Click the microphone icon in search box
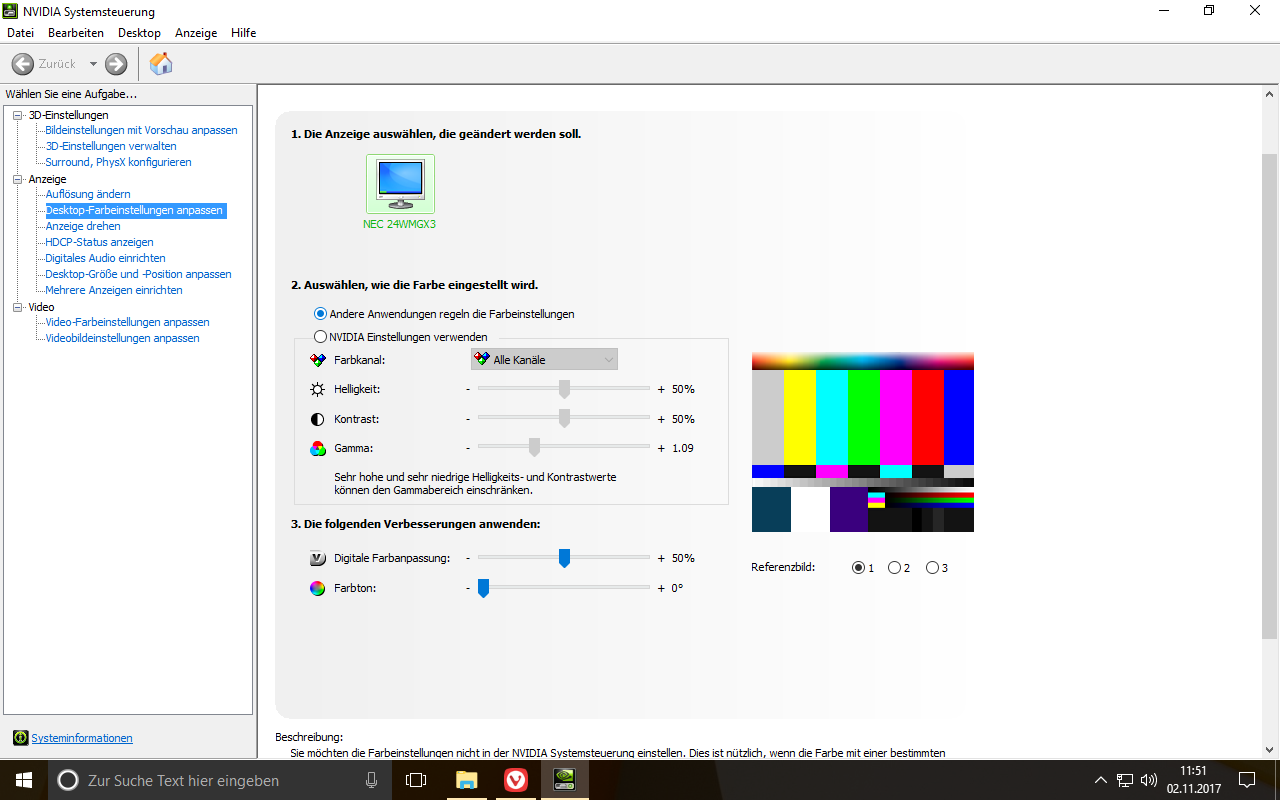Image resolution: width=1280 pixels, height=800 pixels. click(x=371, y=780)
